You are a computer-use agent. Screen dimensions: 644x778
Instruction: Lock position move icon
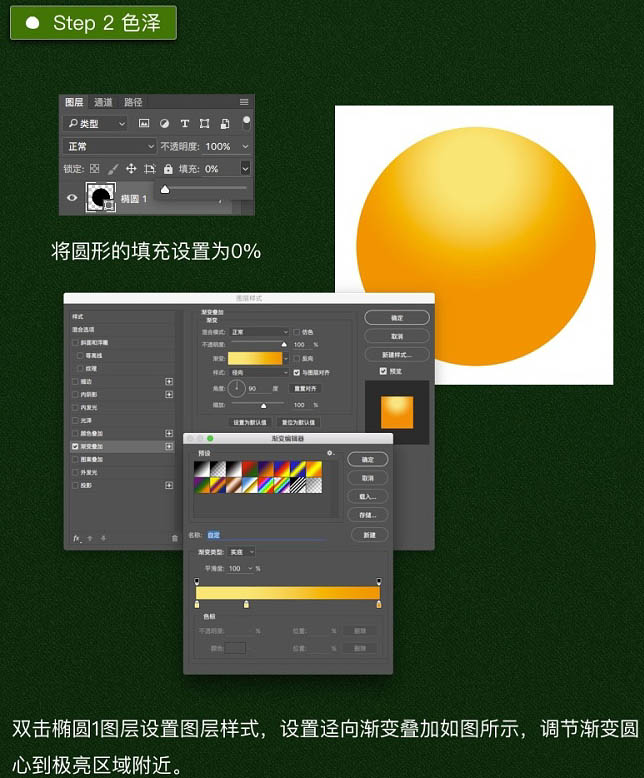click(131, 169)
